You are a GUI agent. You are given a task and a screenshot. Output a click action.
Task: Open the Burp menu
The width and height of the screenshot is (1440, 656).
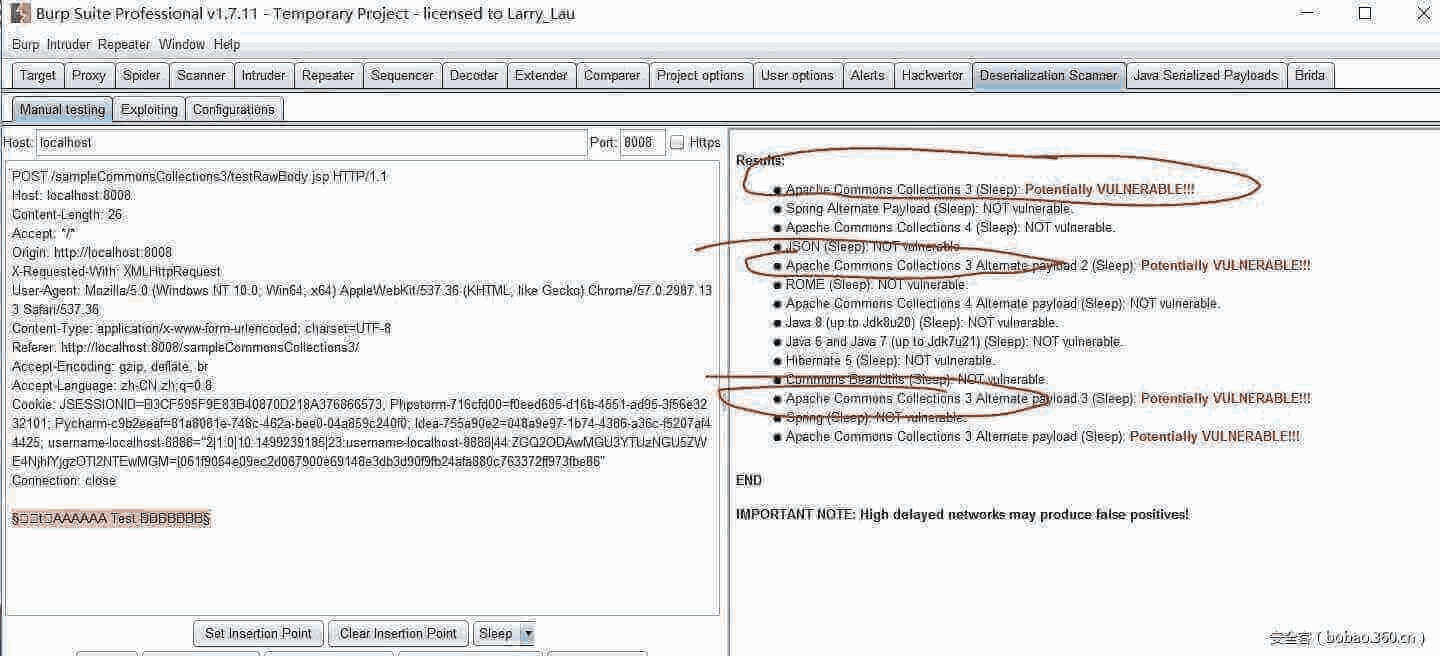point(23,44)
